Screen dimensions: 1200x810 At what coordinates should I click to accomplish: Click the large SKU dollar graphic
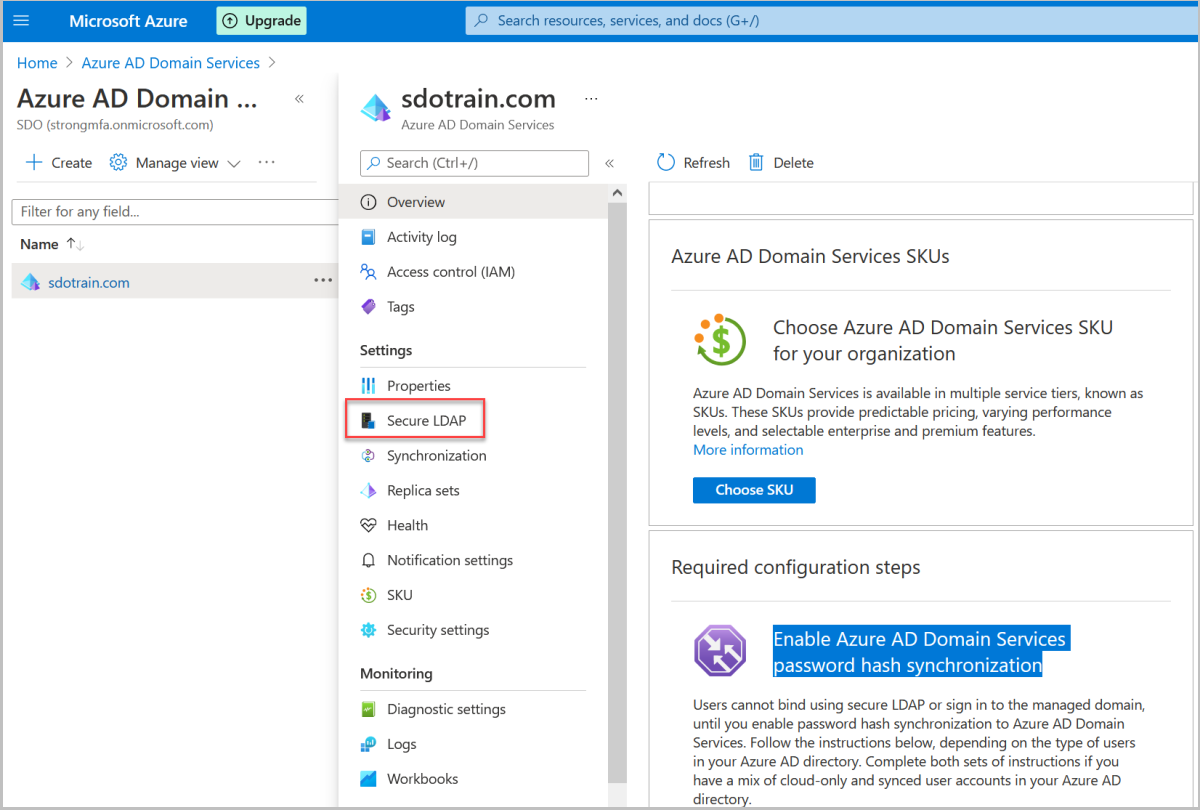click(x=720, y=340)
